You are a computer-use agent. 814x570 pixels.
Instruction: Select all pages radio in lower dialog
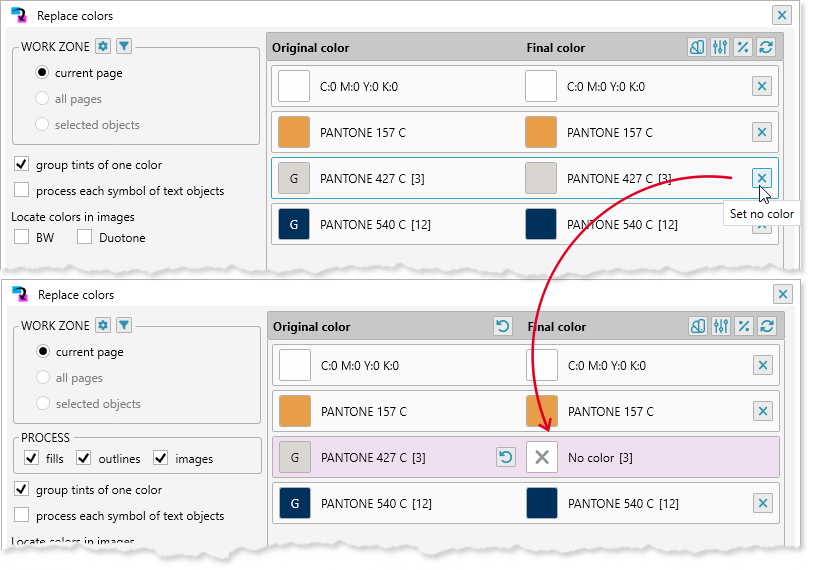pyautogui.click(x=43, y=377)
